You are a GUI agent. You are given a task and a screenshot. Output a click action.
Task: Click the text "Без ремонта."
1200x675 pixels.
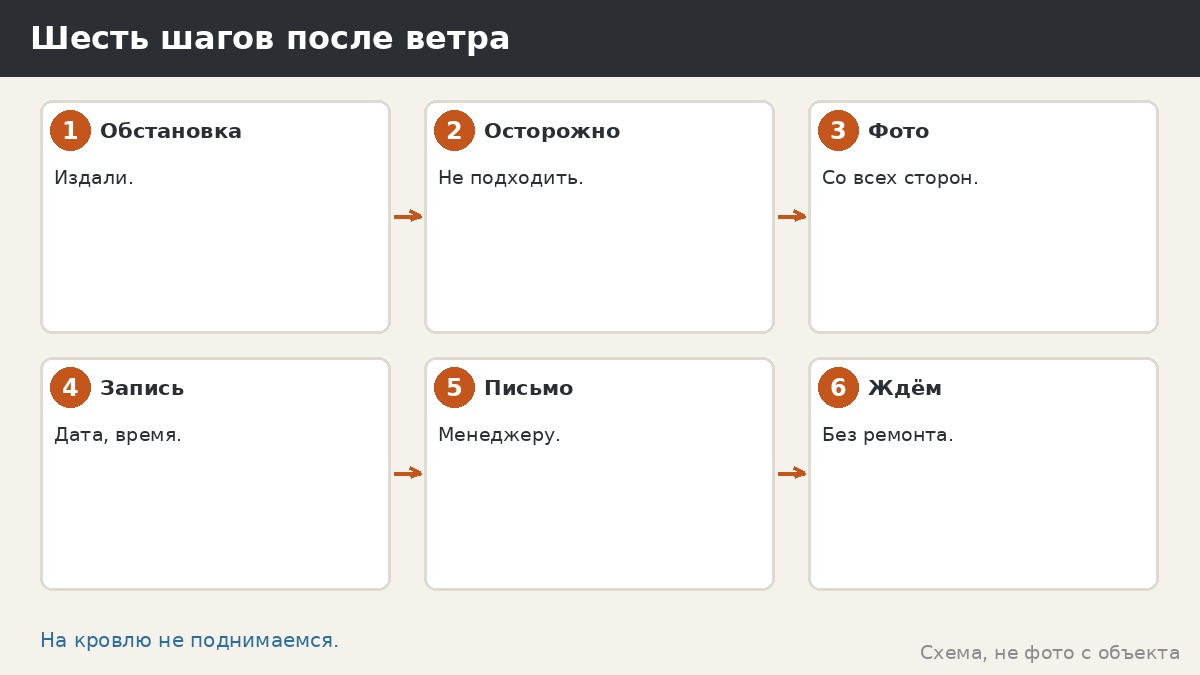tap(888, 435)
